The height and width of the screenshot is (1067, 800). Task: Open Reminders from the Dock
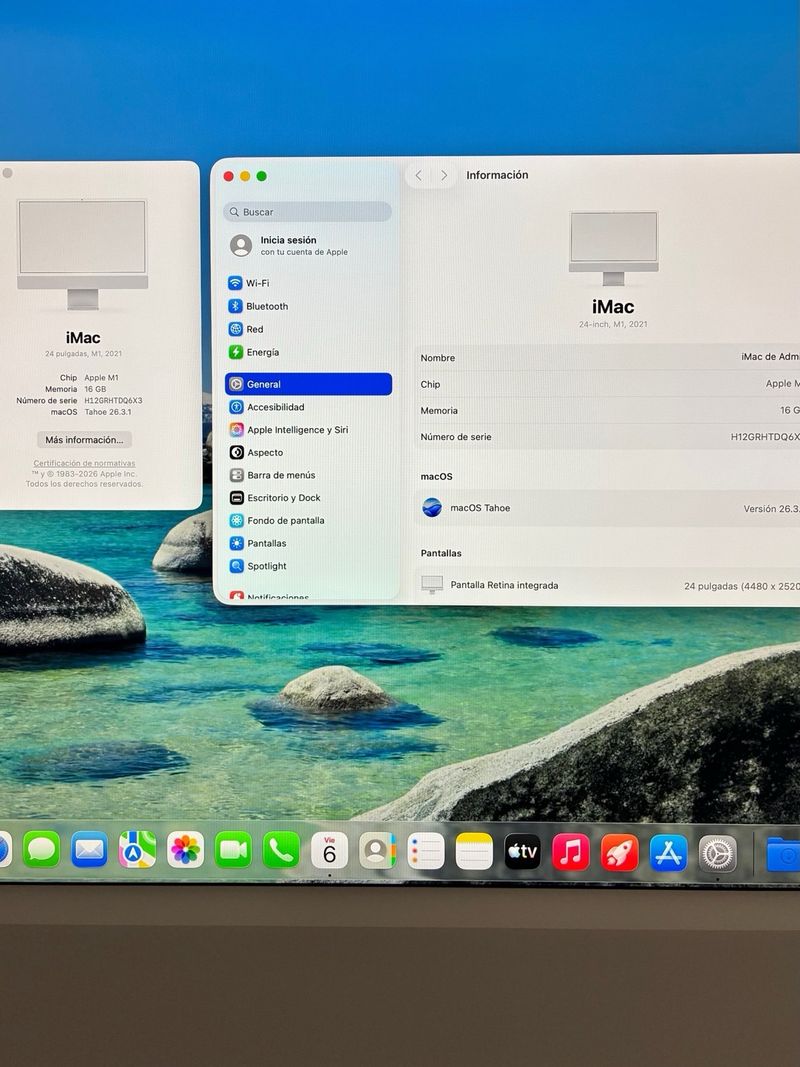click(426, 851)
